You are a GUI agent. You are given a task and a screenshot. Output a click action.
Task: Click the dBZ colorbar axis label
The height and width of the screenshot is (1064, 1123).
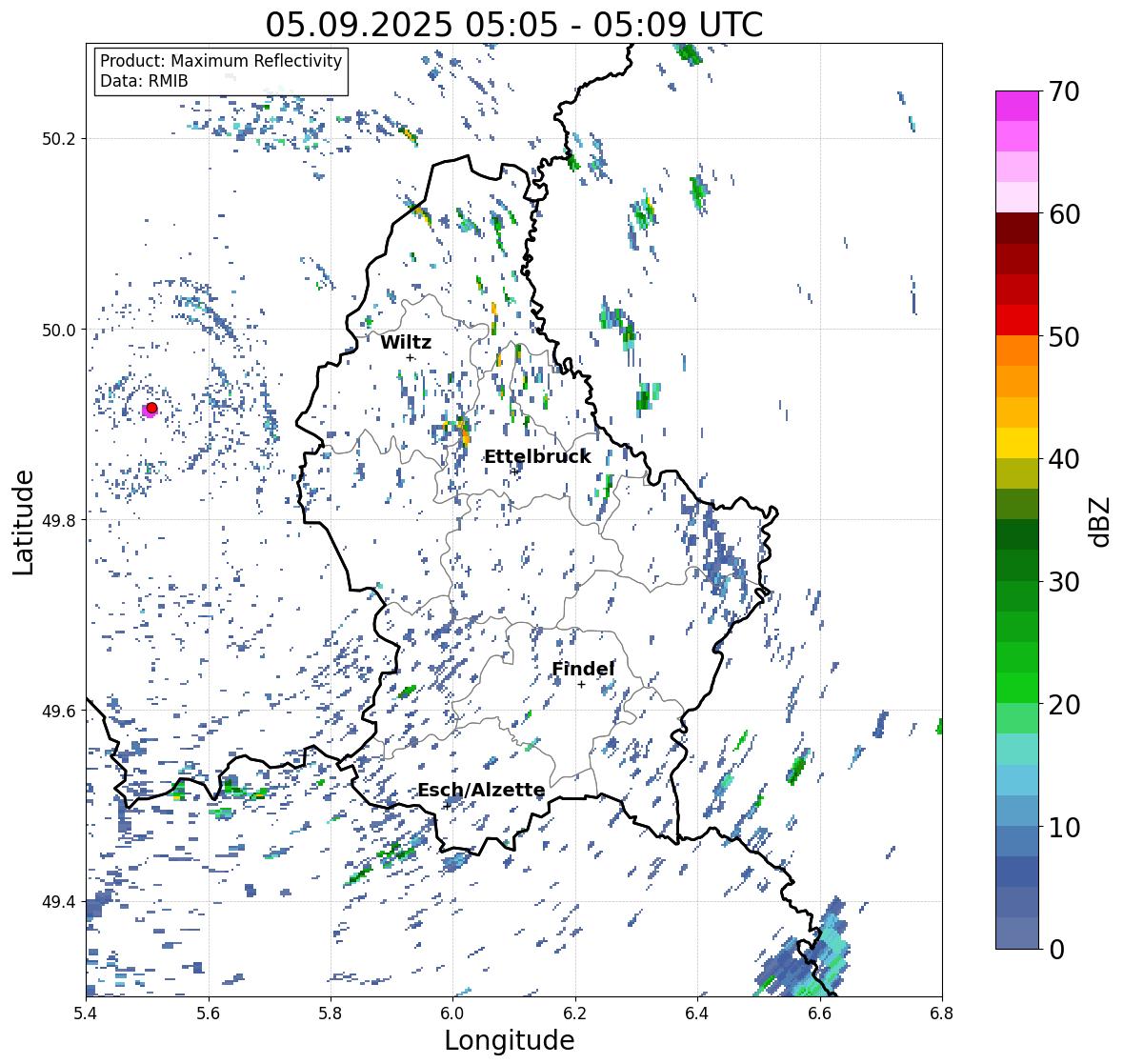coord(1101,521)
